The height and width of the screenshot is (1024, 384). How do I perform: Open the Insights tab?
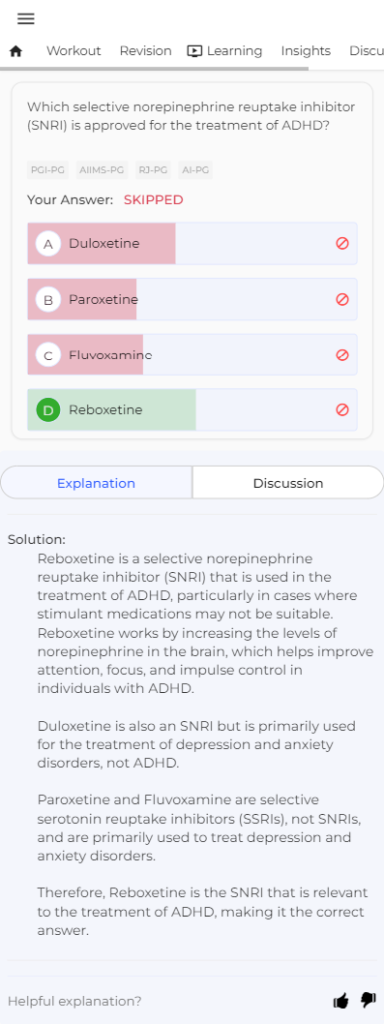pyautogui.click(x=306, y=51)
